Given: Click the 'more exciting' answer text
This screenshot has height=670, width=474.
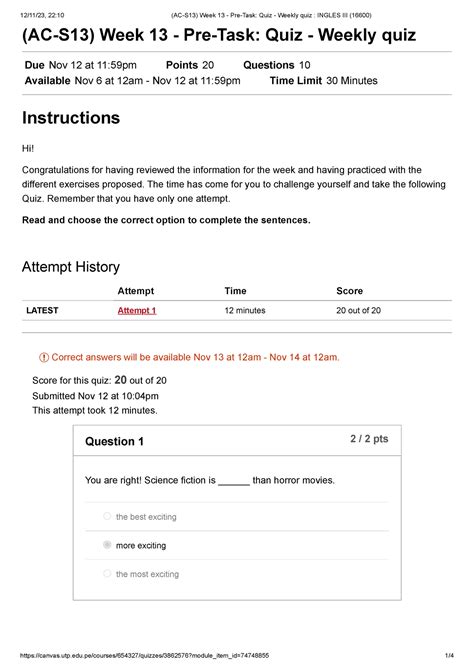Looking at the screenshot, I should (x=141, y=546).
